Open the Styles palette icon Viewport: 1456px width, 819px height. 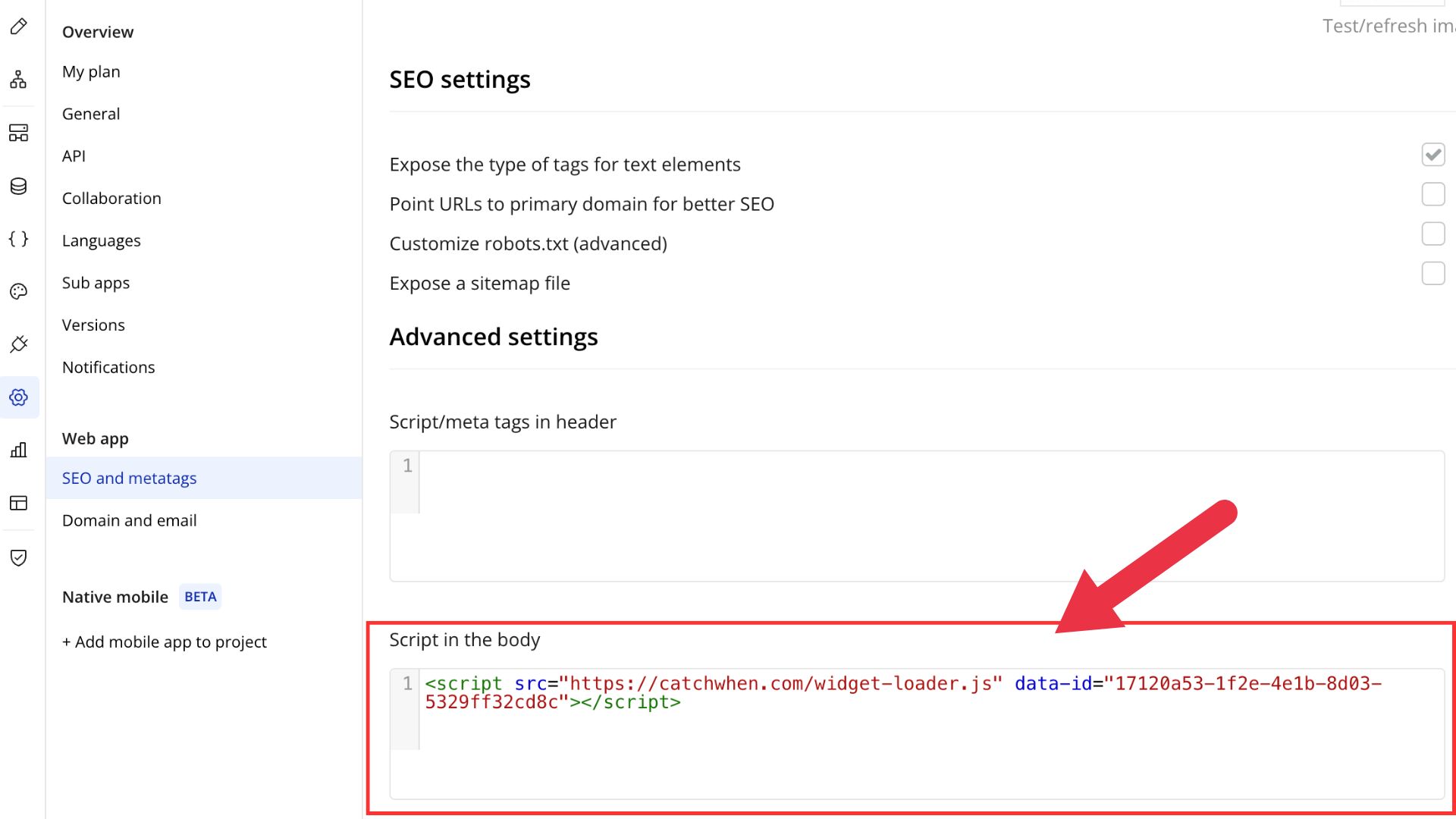click(19, 292)
